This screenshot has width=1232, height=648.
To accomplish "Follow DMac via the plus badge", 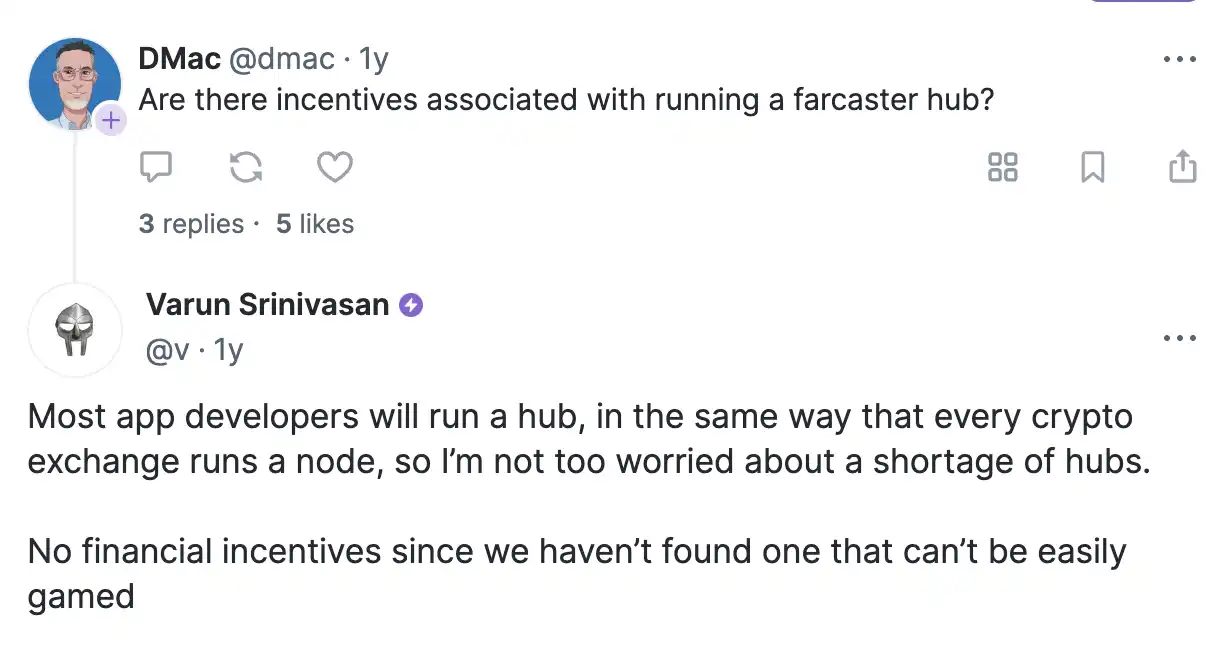I will [111, 121].
